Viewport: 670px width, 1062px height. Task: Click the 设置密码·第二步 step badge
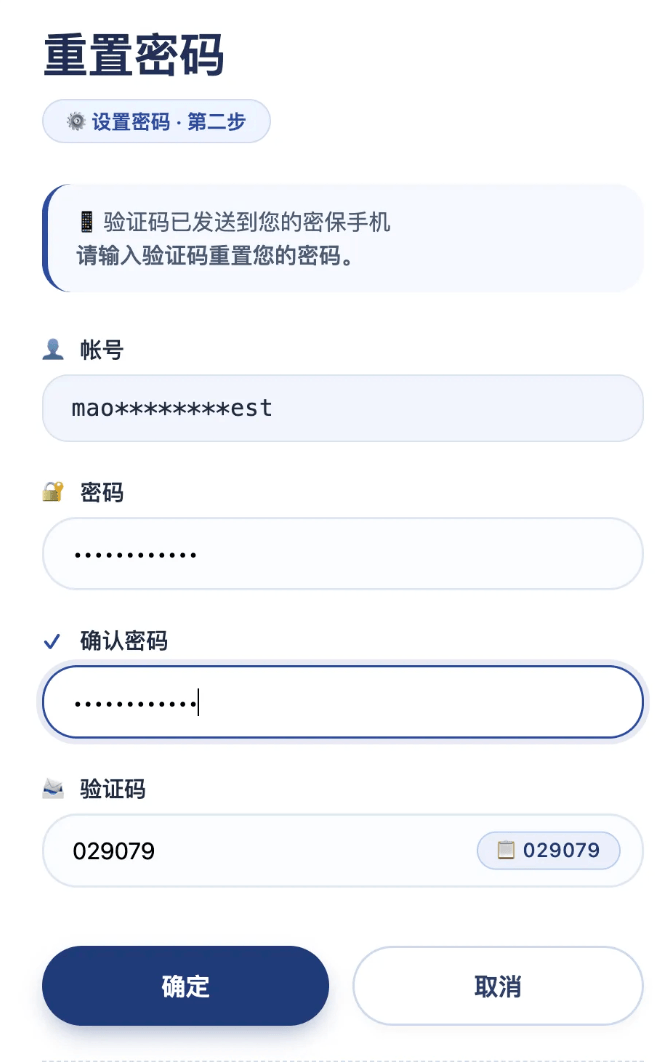(x=156, y=120)
